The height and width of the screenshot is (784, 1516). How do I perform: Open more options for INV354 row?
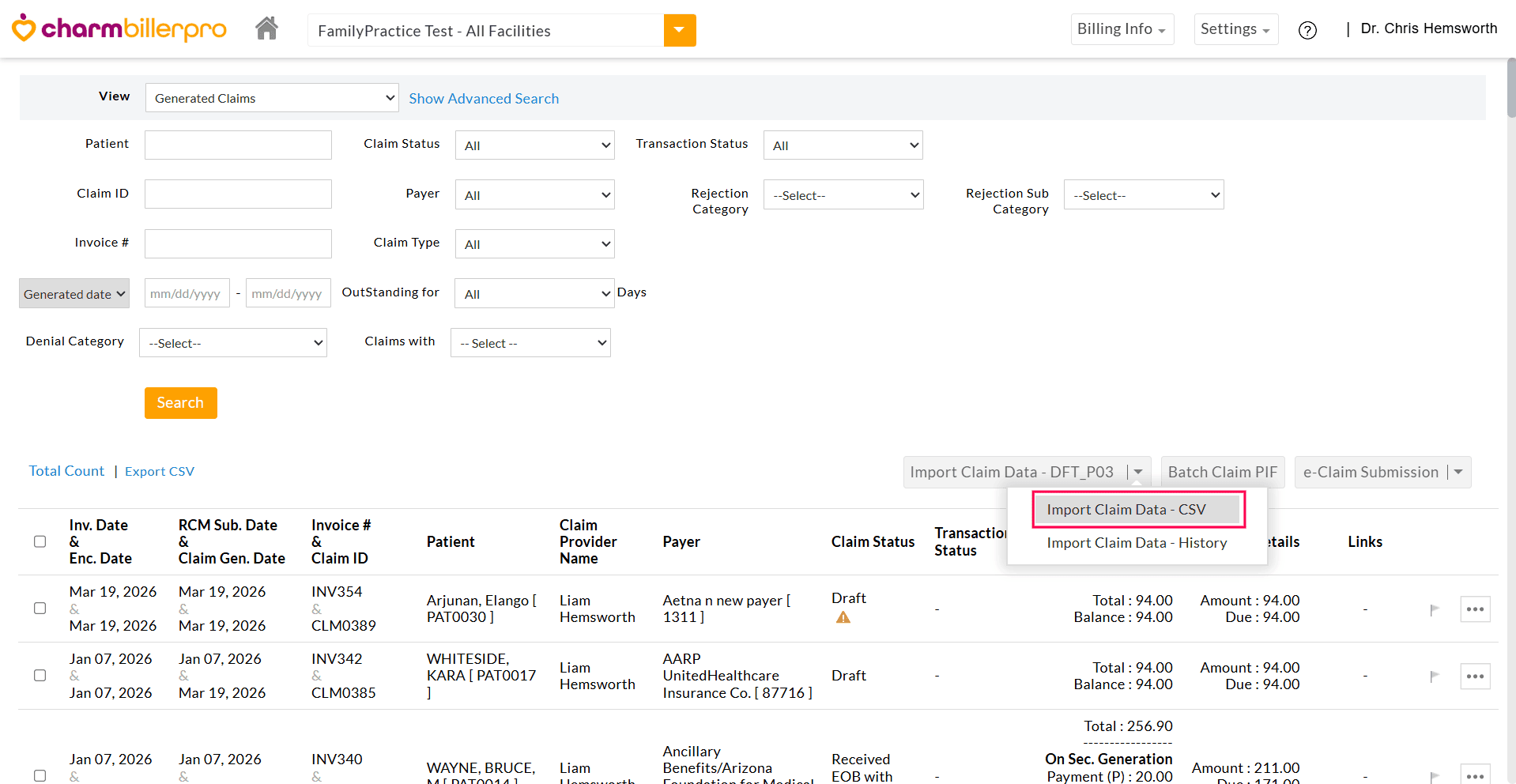click(x=1475, y=609)
